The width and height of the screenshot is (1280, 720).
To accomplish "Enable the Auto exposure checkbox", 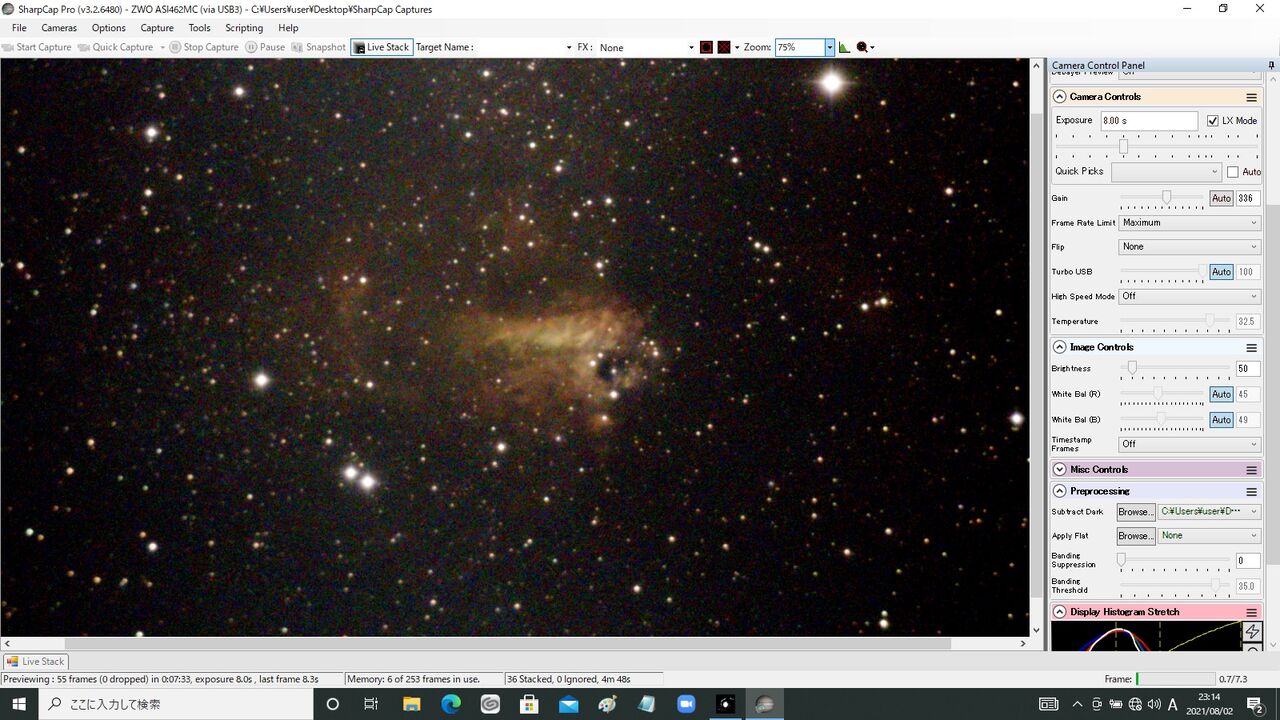I will coord(1232,172).
